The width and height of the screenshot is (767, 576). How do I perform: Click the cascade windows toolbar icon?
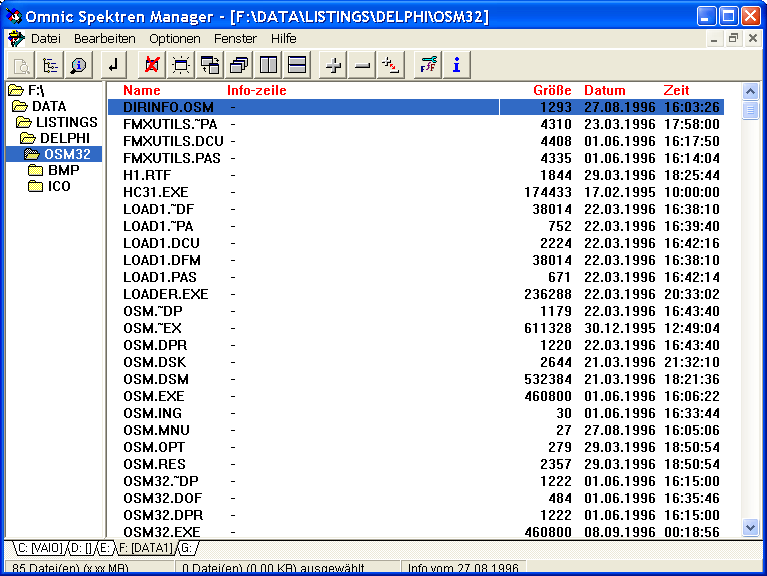(x=239, y=66)
